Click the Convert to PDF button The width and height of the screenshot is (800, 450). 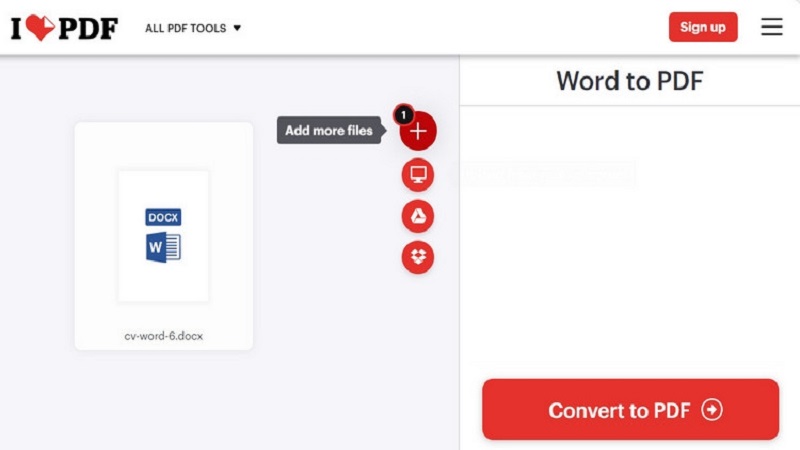point(630,409)
